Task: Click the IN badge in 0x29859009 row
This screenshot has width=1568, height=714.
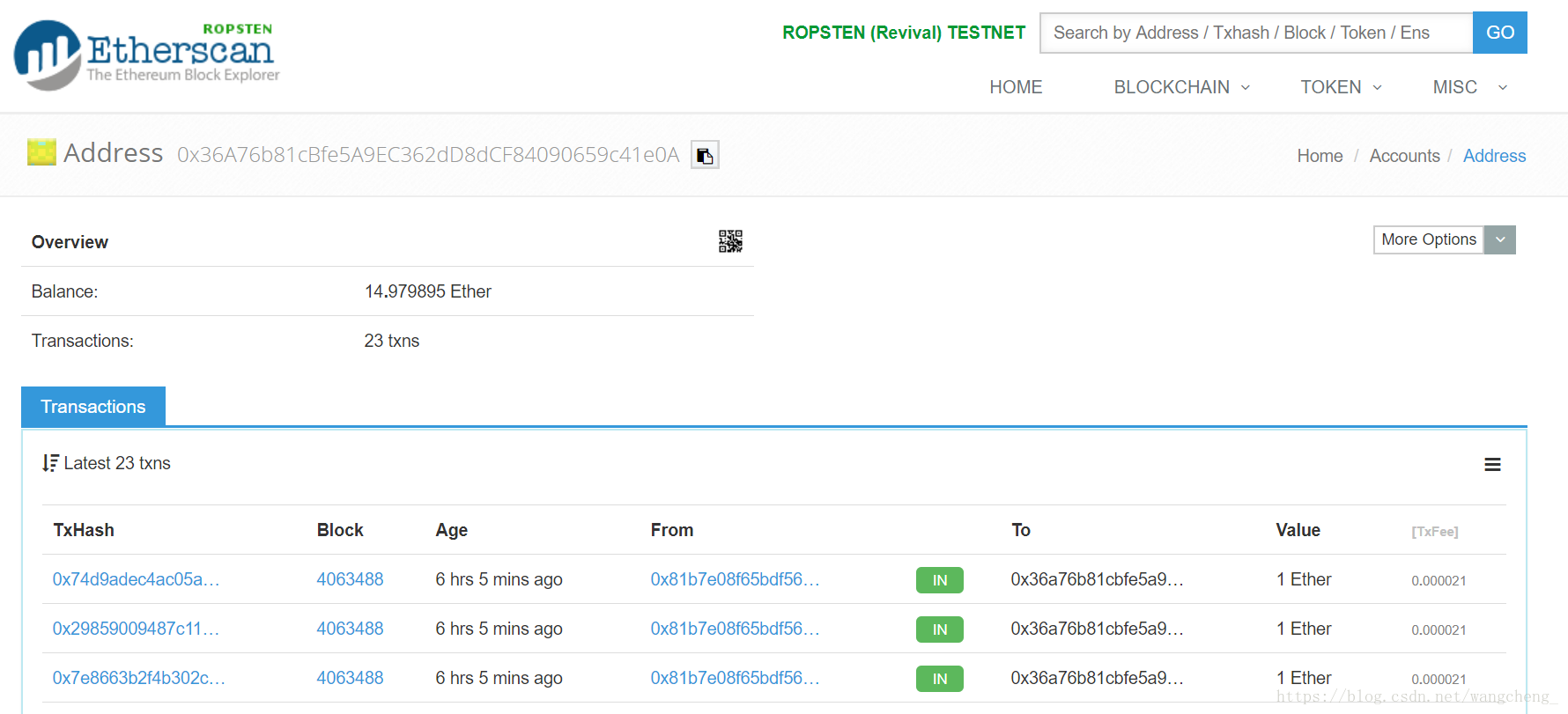Action: [940, 629]
